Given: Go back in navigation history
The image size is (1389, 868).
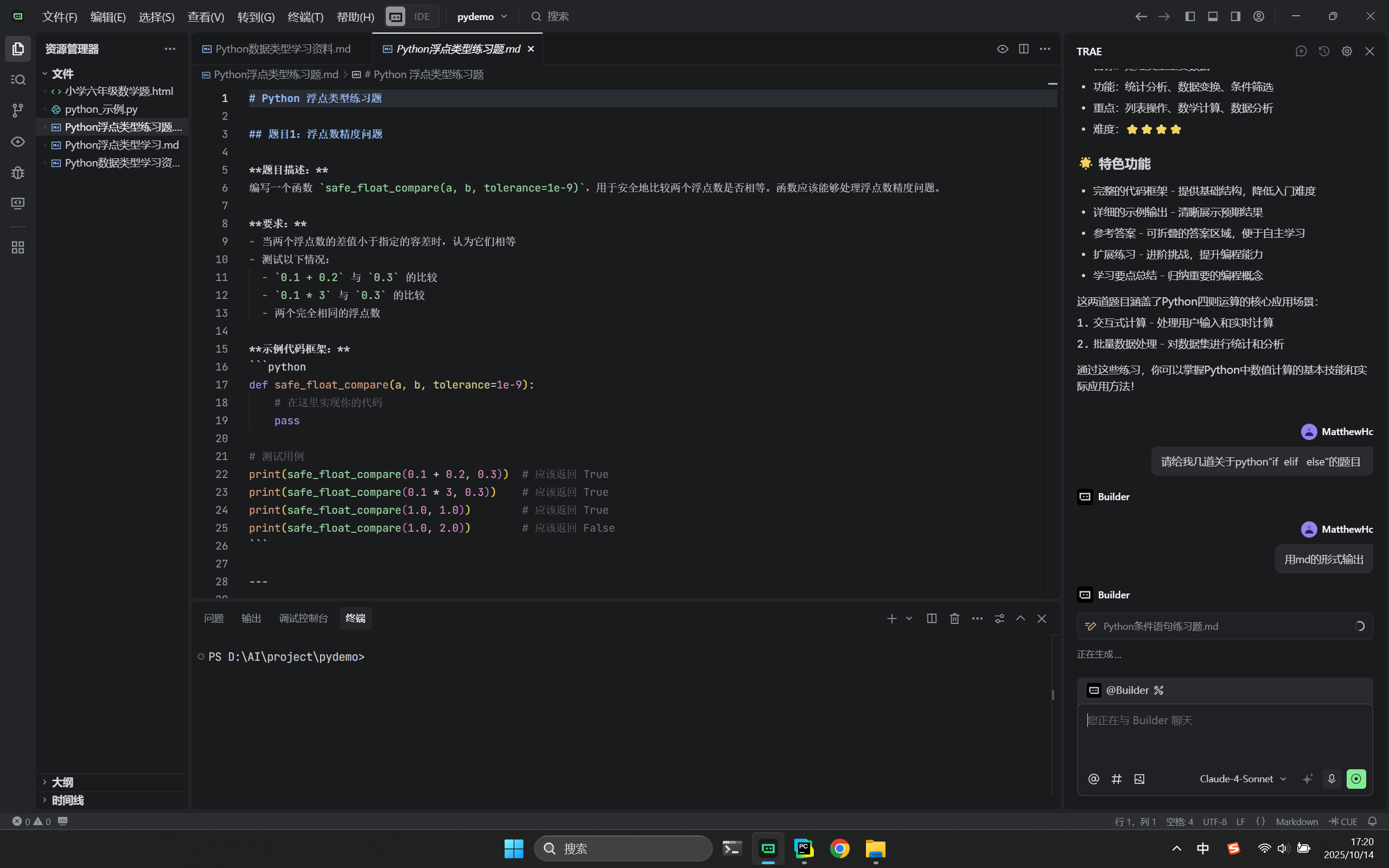Looking at the screenshot, I should pos(1141,17).
